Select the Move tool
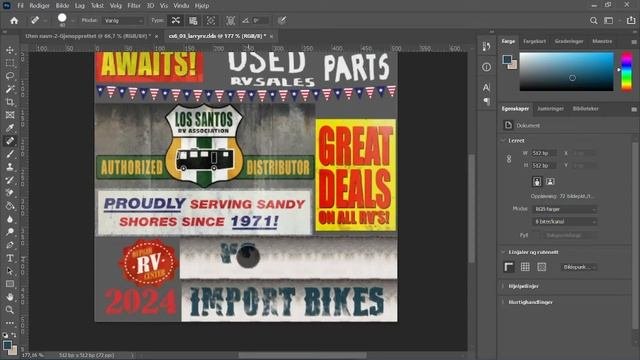Screen dimensions: 640x360 pyautogui.click(x=10, y=50)
